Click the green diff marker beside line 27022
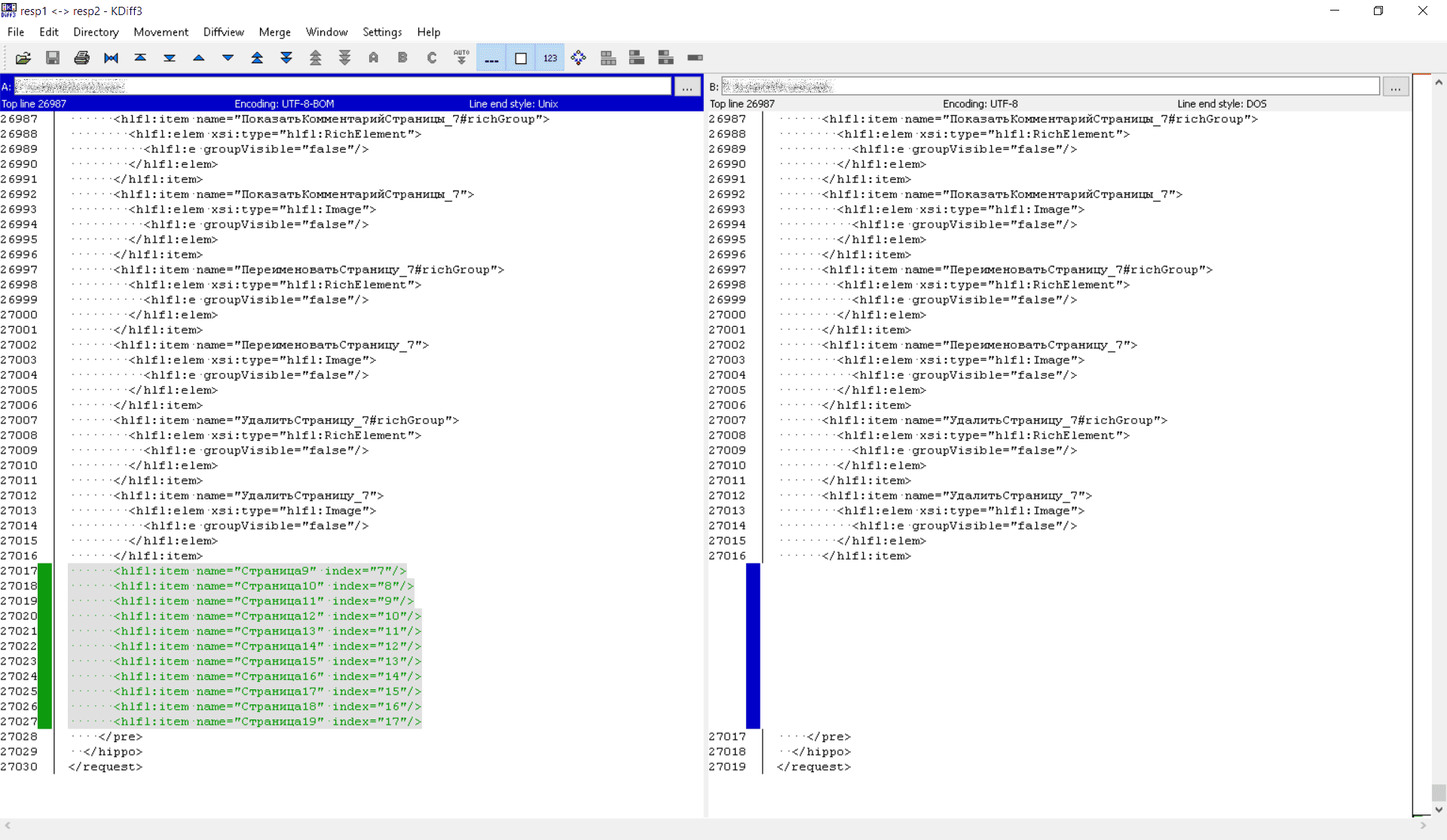This screenshot has width=1447, height=840. [x=45, y=646]
